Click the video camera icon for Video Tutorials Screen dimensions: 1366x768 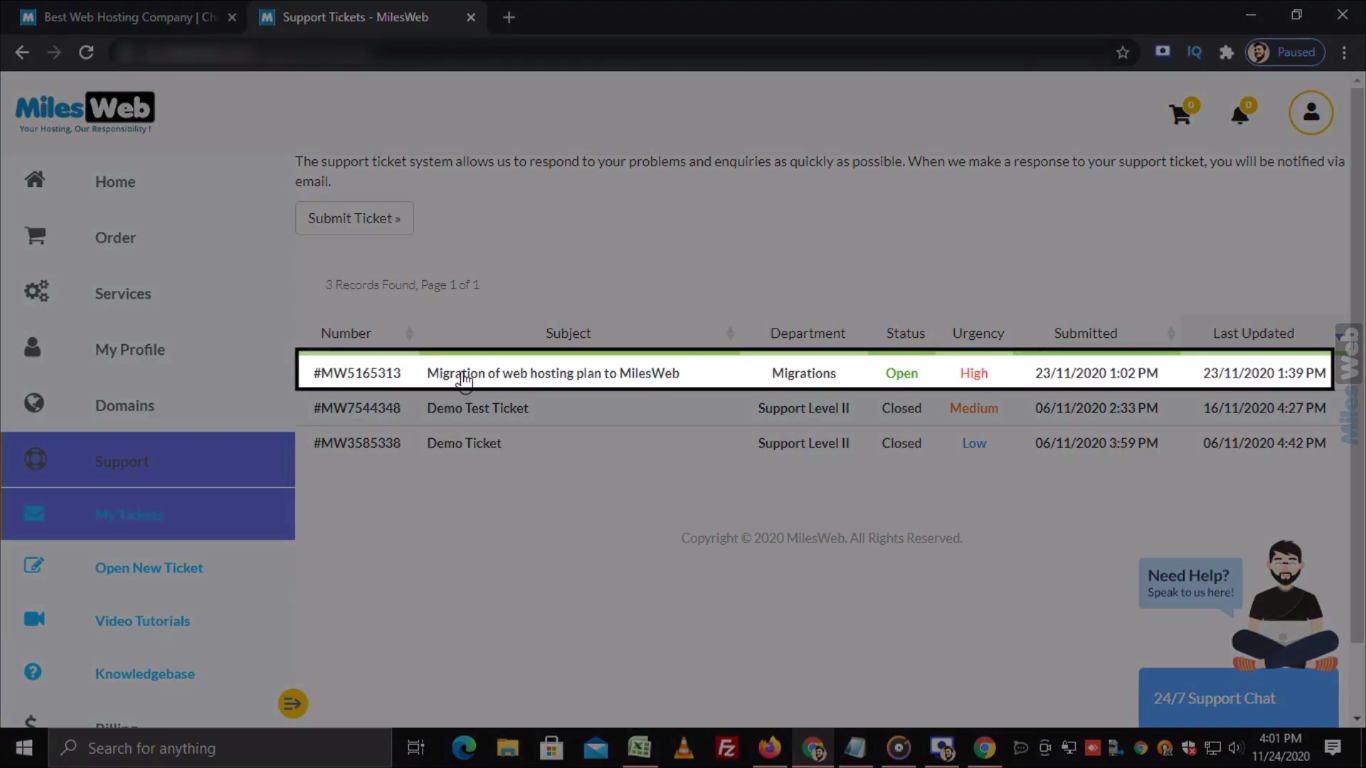34,619
